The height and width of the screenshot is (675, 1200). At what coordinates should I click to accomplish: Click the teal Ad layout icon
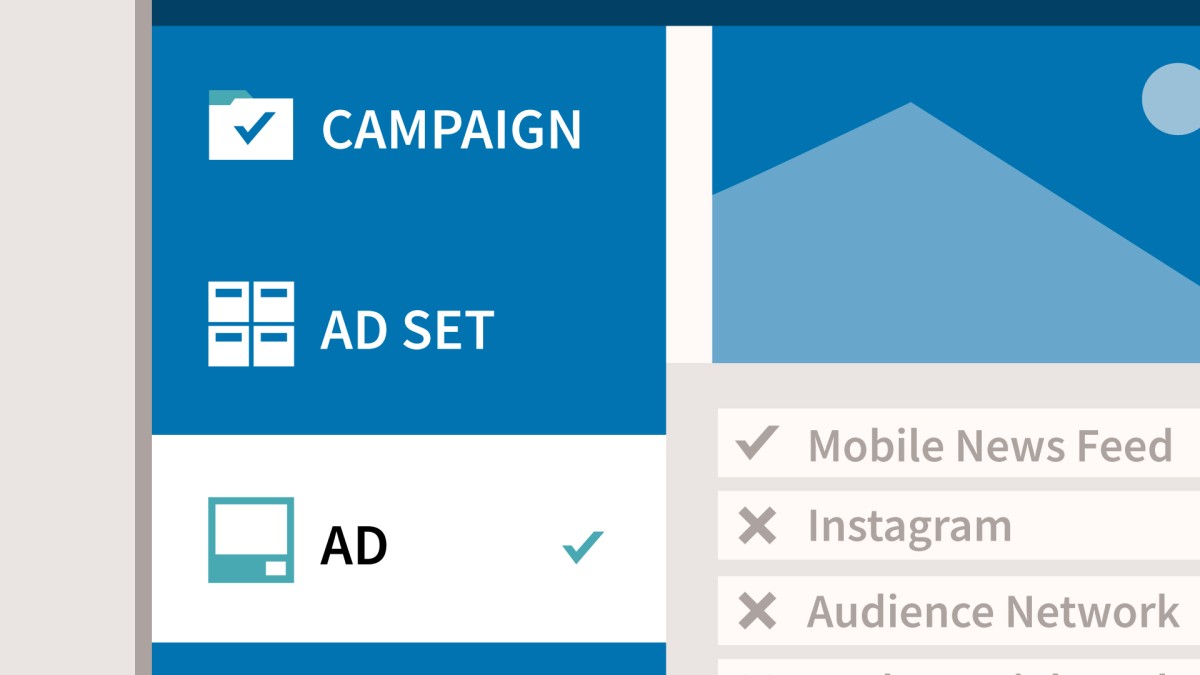pos(251,540)
